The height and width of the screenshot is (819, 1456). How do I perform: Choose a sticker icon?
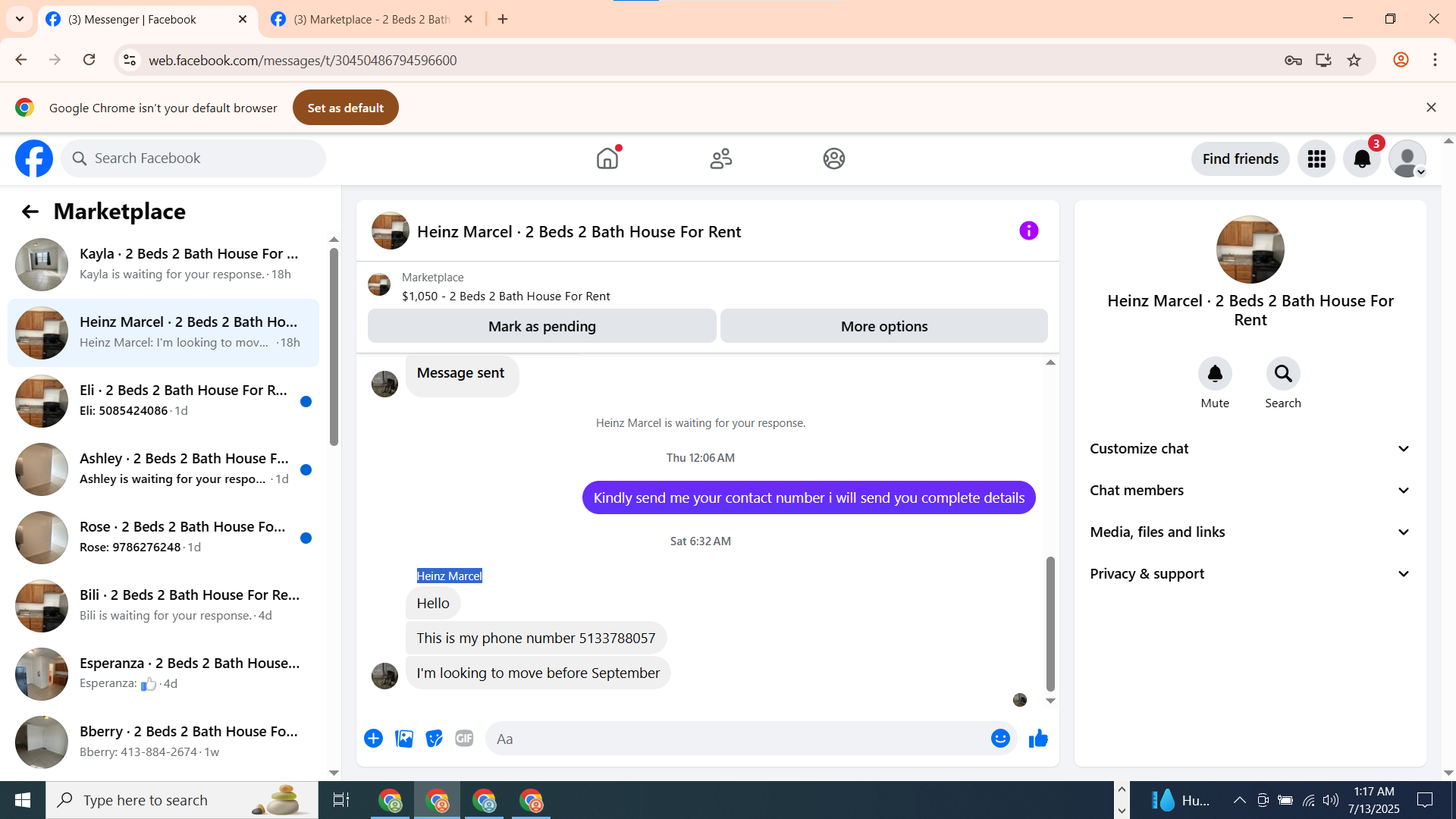[434, 738]
